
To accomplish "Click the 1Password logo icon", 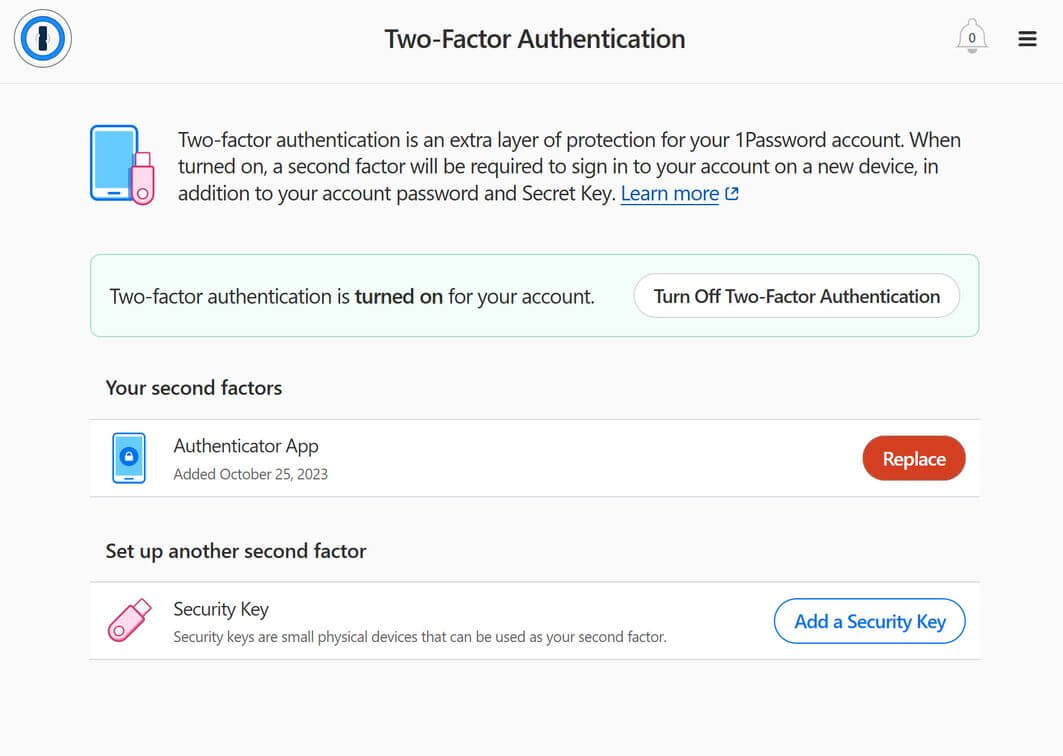I will [x=43, y=39].
